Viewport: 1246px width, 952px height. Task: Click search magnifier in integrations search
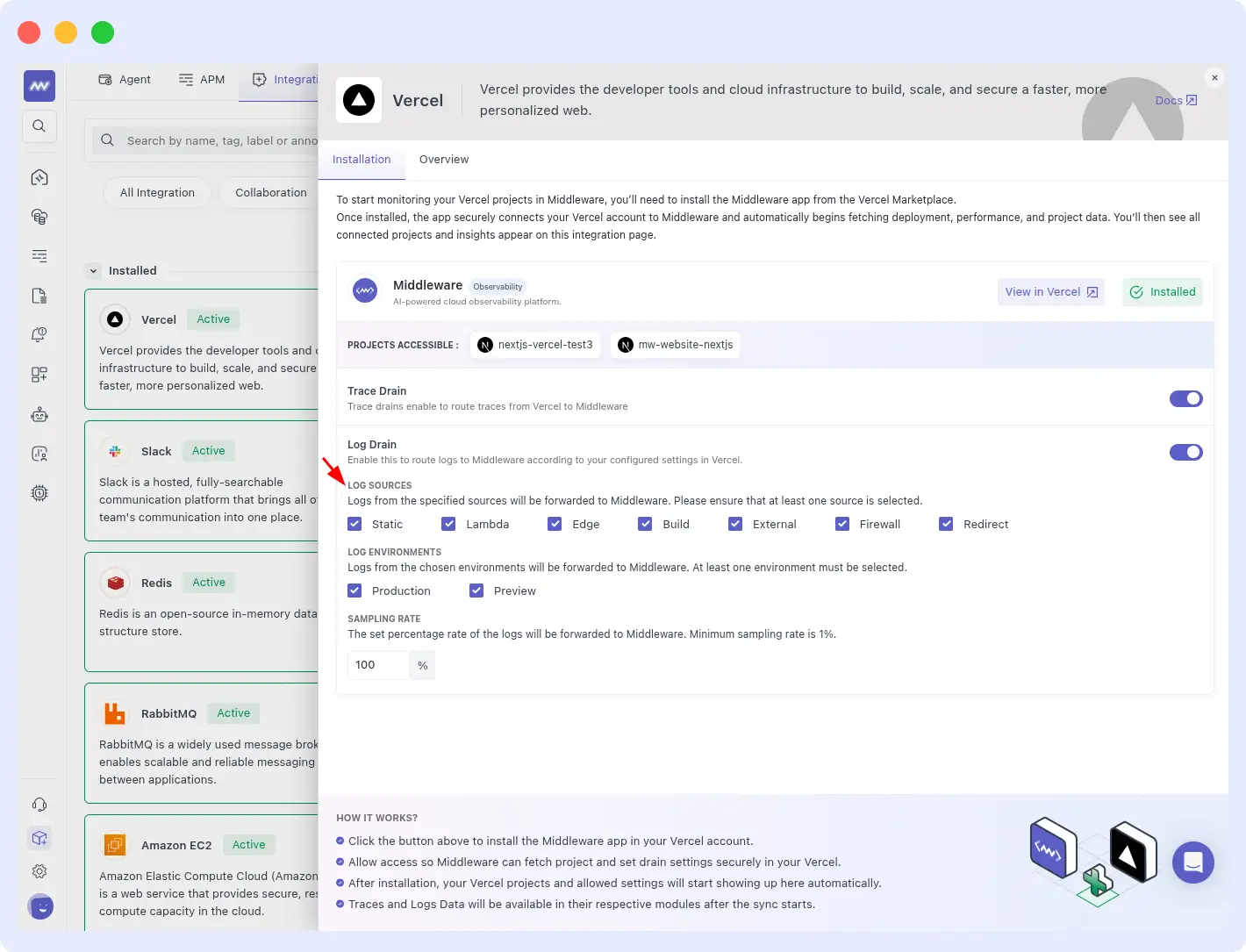108,140
